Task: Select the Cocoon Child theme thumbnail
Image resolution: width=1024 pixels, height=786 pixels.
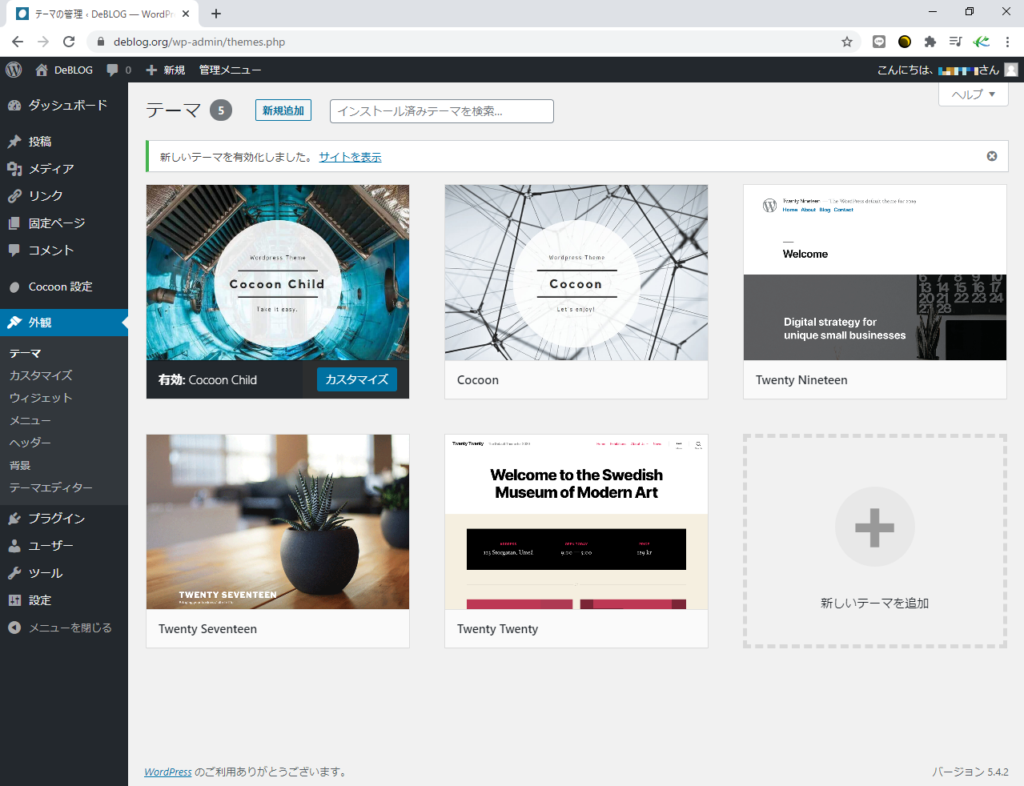Action: pyautogui.click(x=278, y=272)
